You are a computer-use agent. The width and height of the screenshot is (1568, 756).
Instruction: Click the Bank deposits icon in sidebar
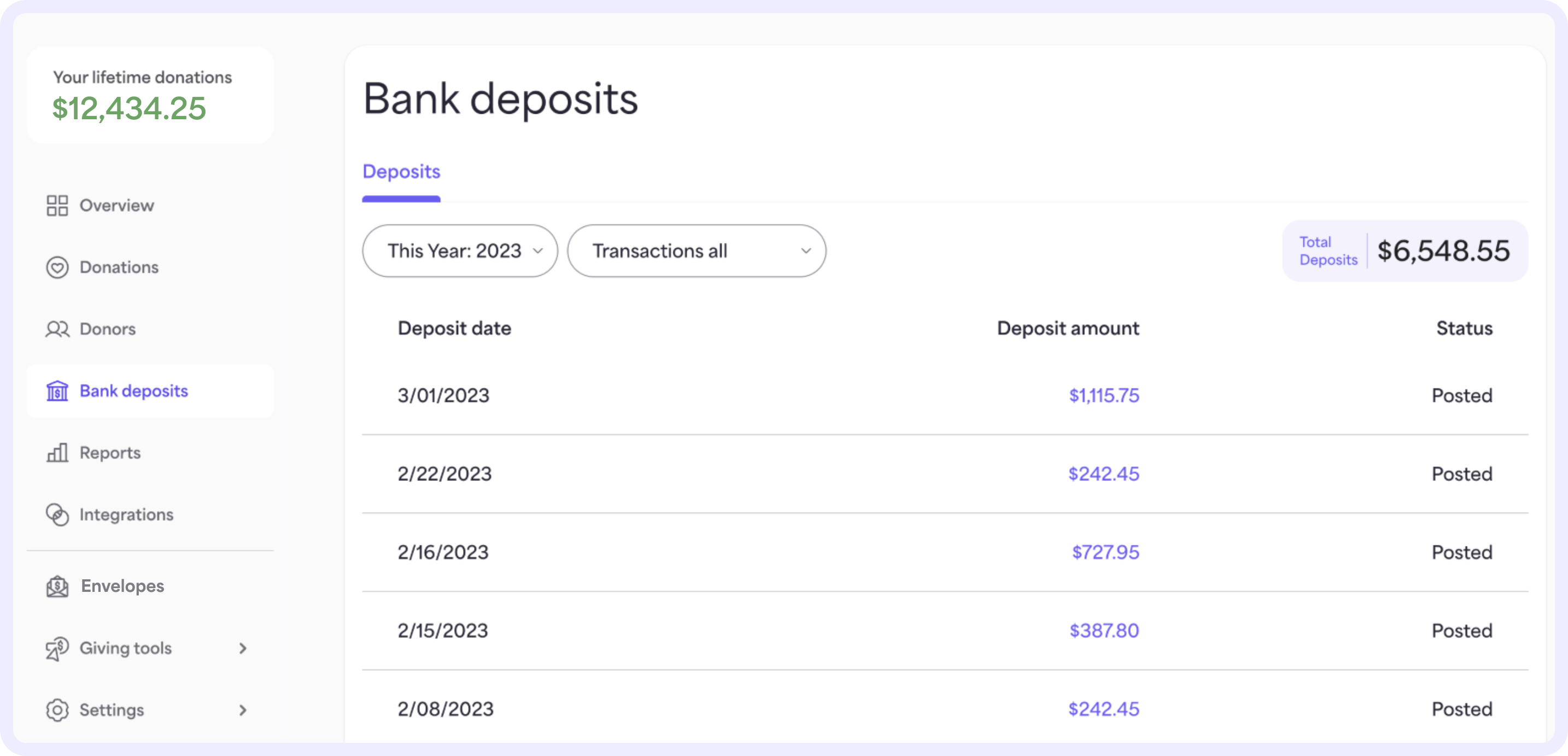tap(57, 390)
